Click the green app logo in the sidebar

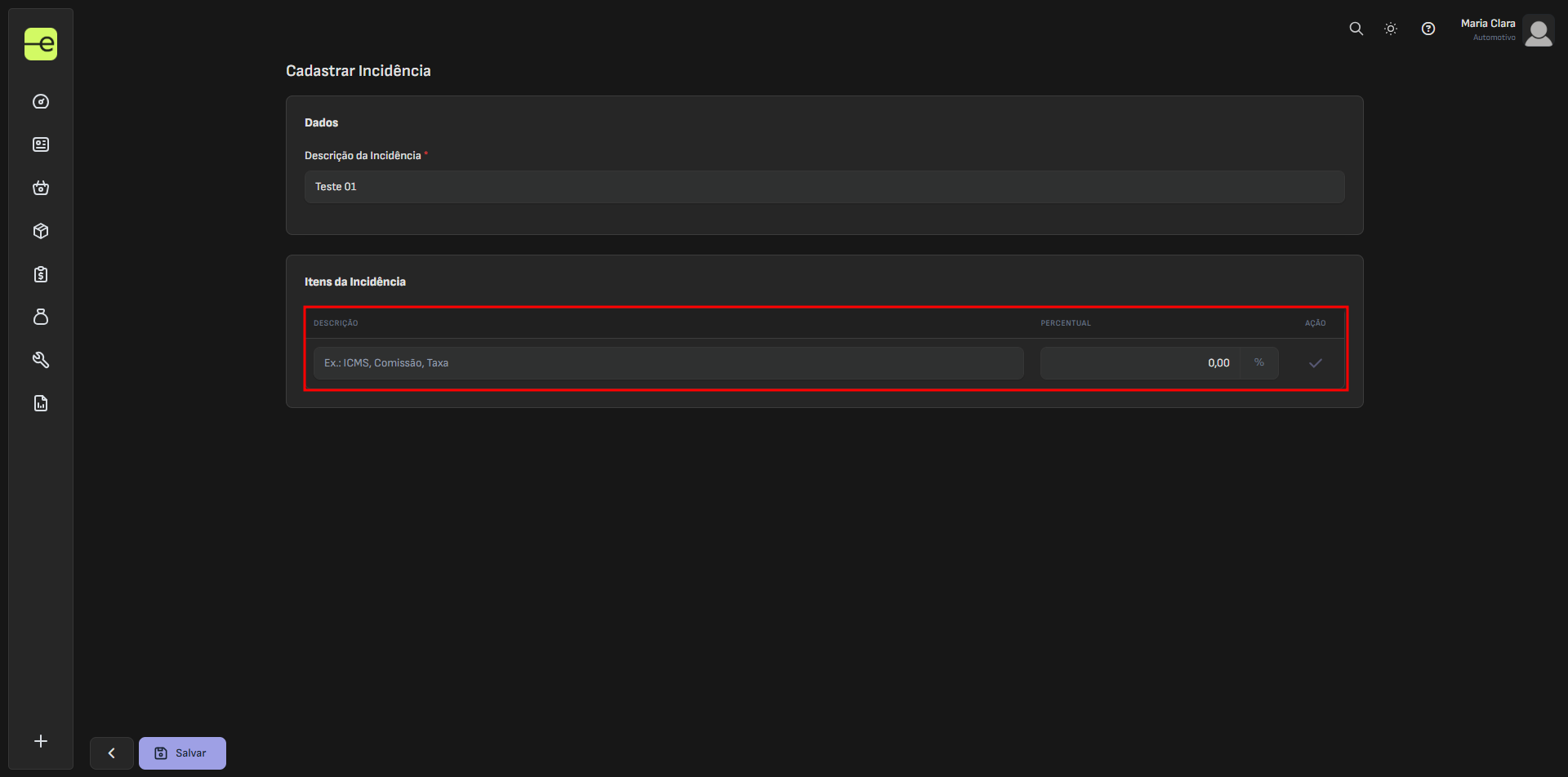pyautogui.click(x=41, y=44)
